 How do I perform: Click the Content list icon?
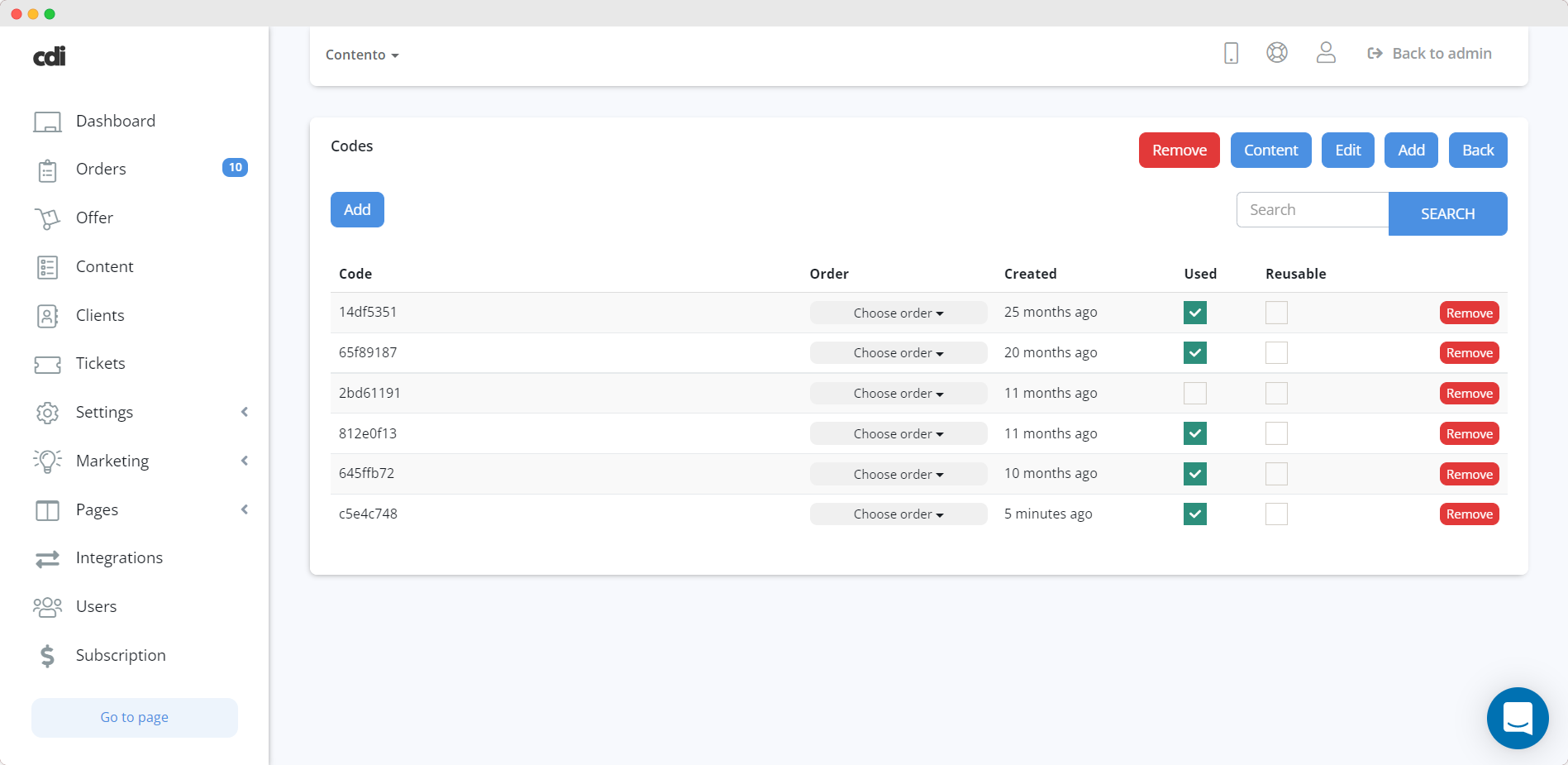(47, 267)
